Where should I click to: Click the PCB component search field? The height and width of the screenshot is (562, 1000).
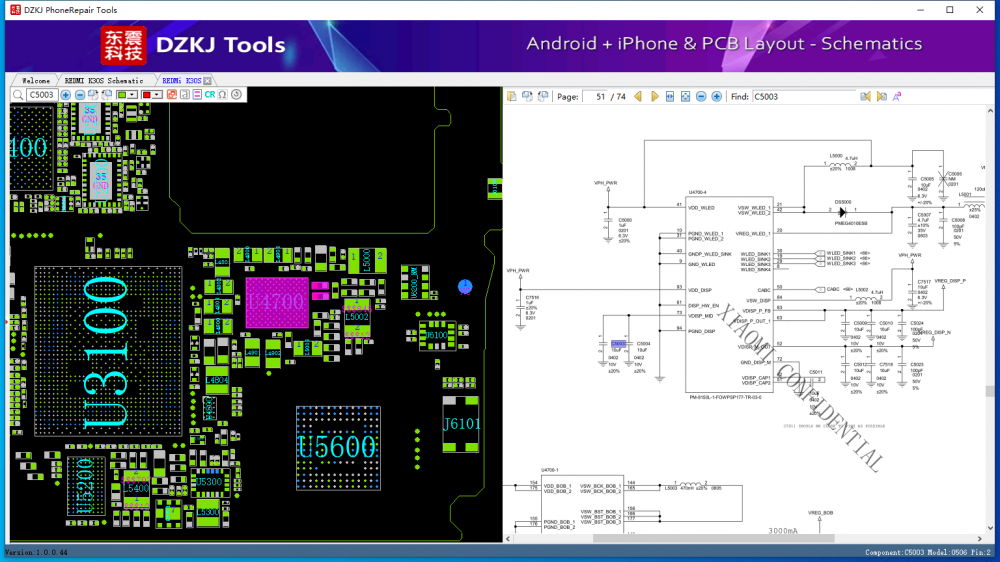click(x=41, y=95)
